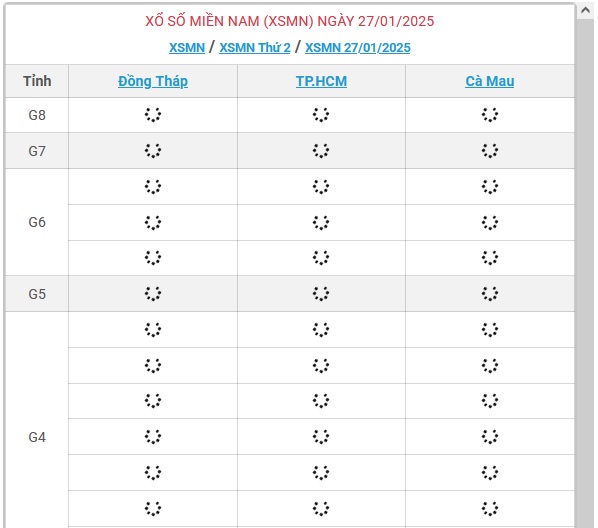This screenshot has width=598, height=528.
Task: Open the XSMN breadcrumb link
Action: [187, 48]
